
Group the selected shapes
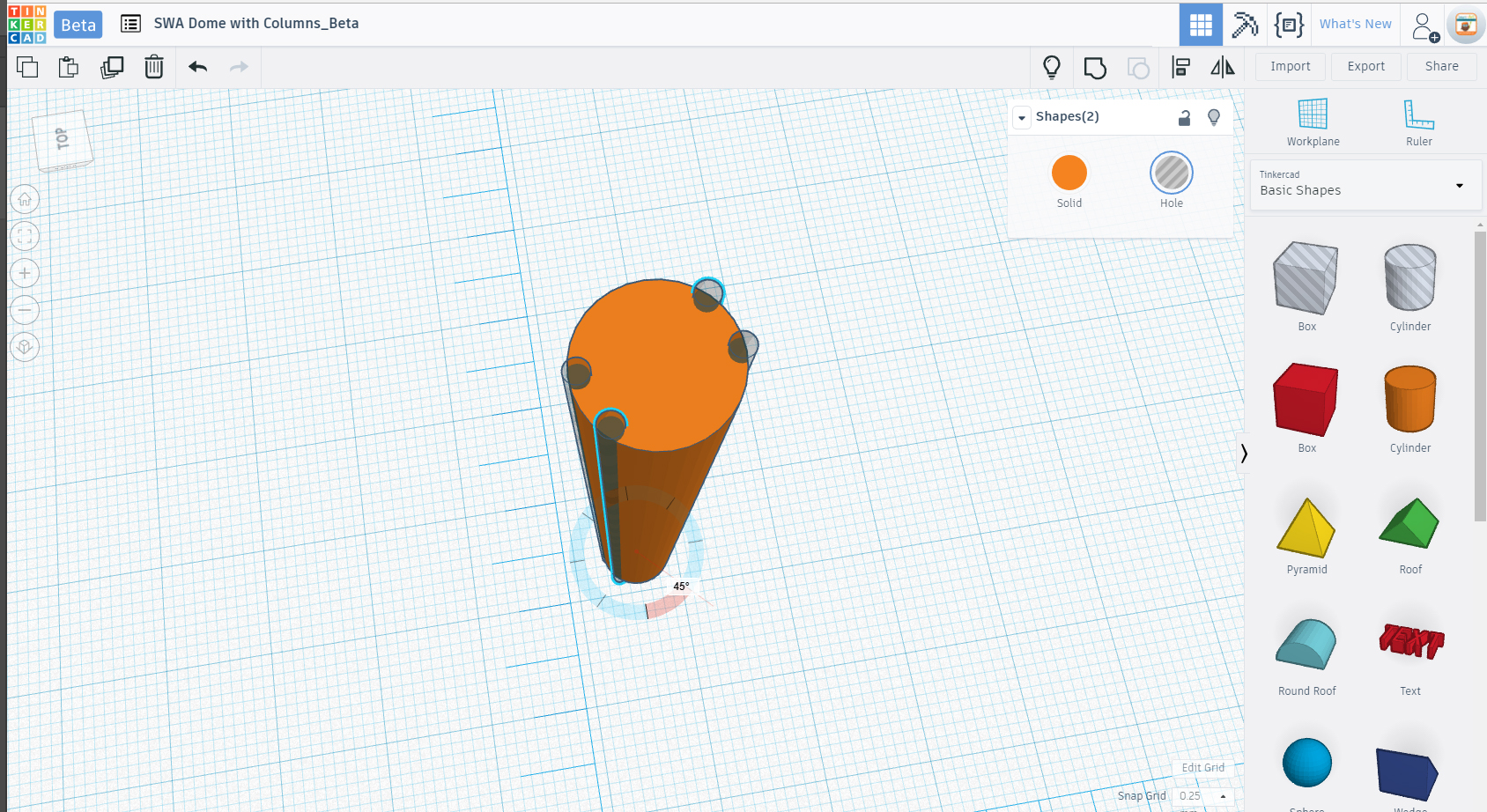(1095, 68)
